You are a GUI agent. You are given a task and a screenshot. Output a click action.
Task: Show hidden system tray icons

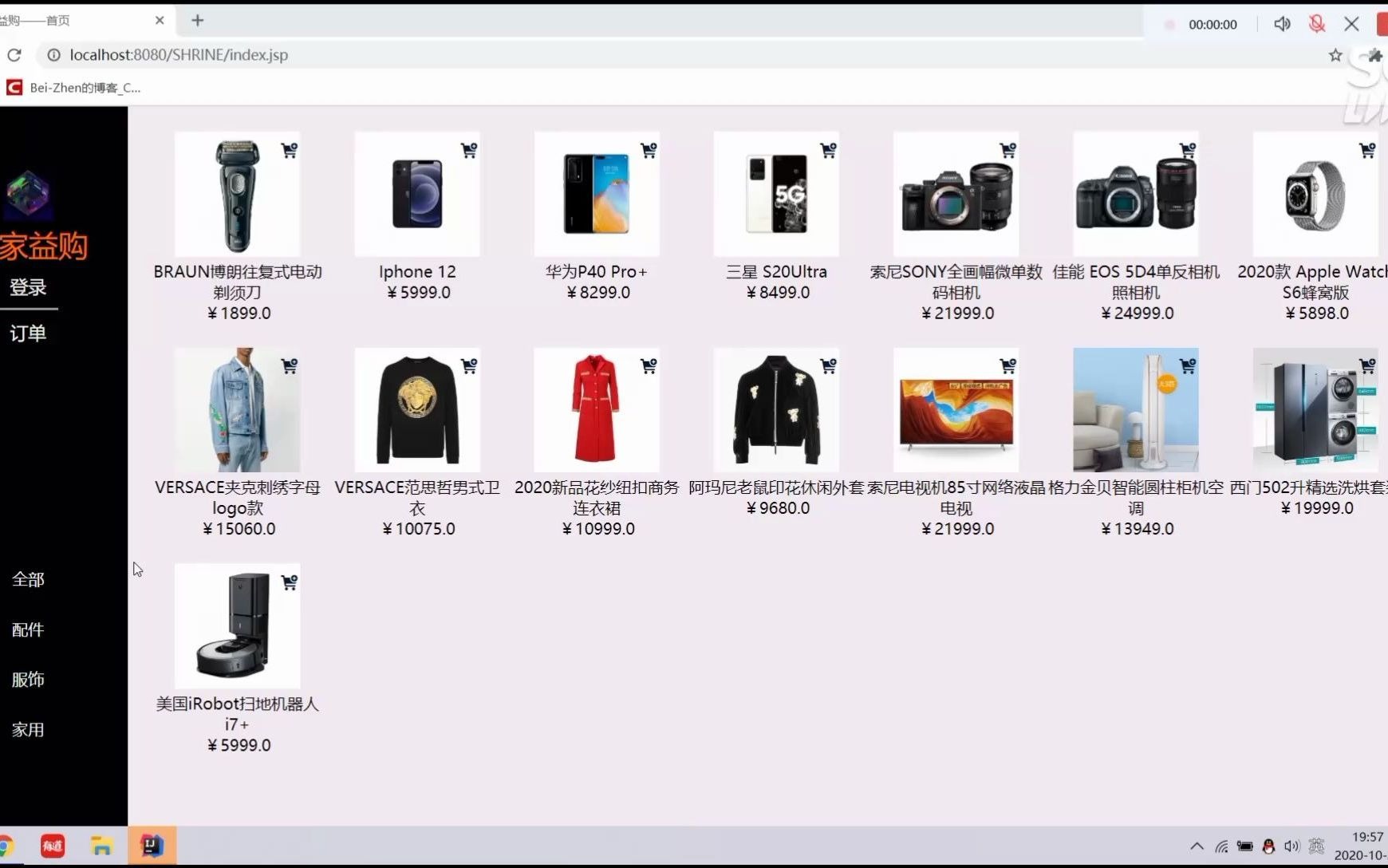1197,846
